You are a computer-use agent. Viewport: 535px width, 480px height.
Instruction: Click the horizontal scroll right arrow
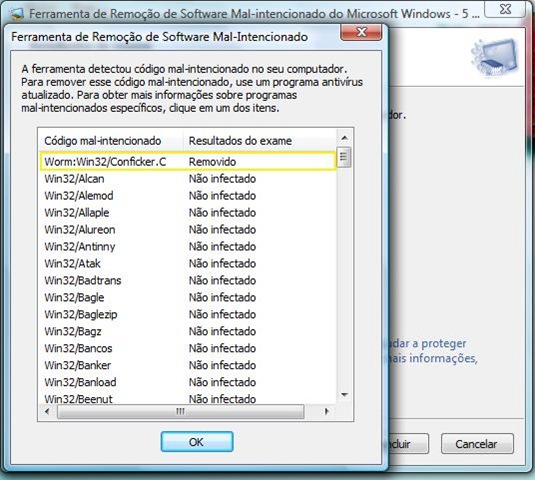click(326, 411)
